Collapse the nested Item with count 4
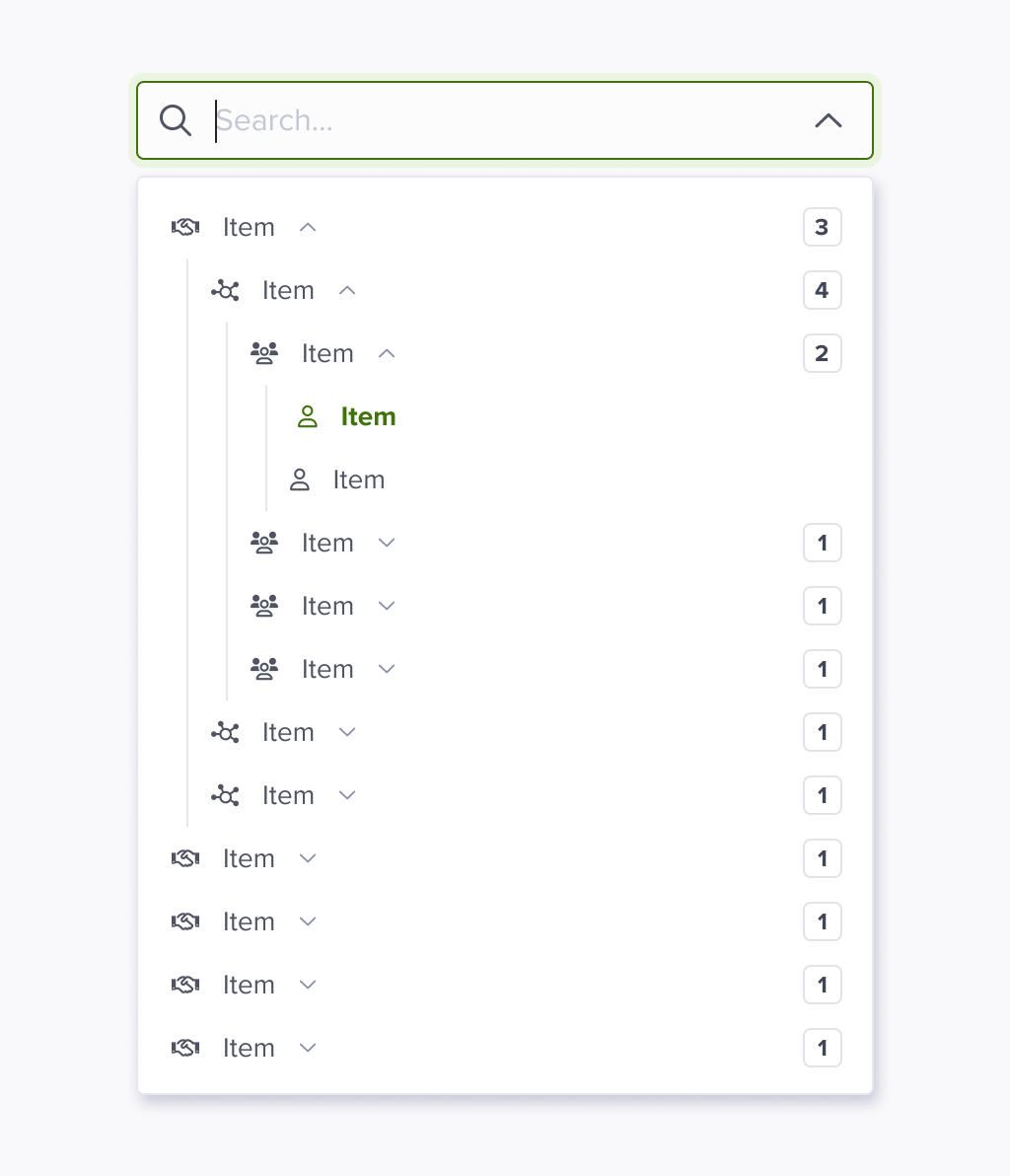The image size is (1010, 1176). click(347, 289)
